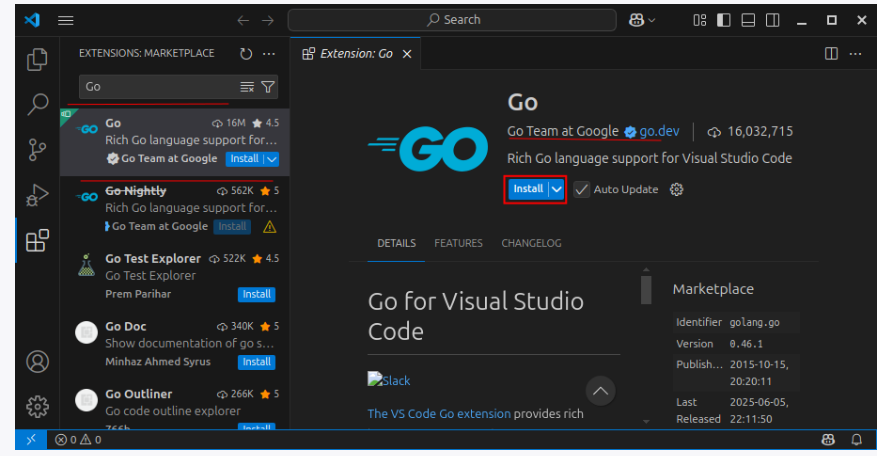Open the Slack badge link
This screenshot has width=877, height=456.
389,380
